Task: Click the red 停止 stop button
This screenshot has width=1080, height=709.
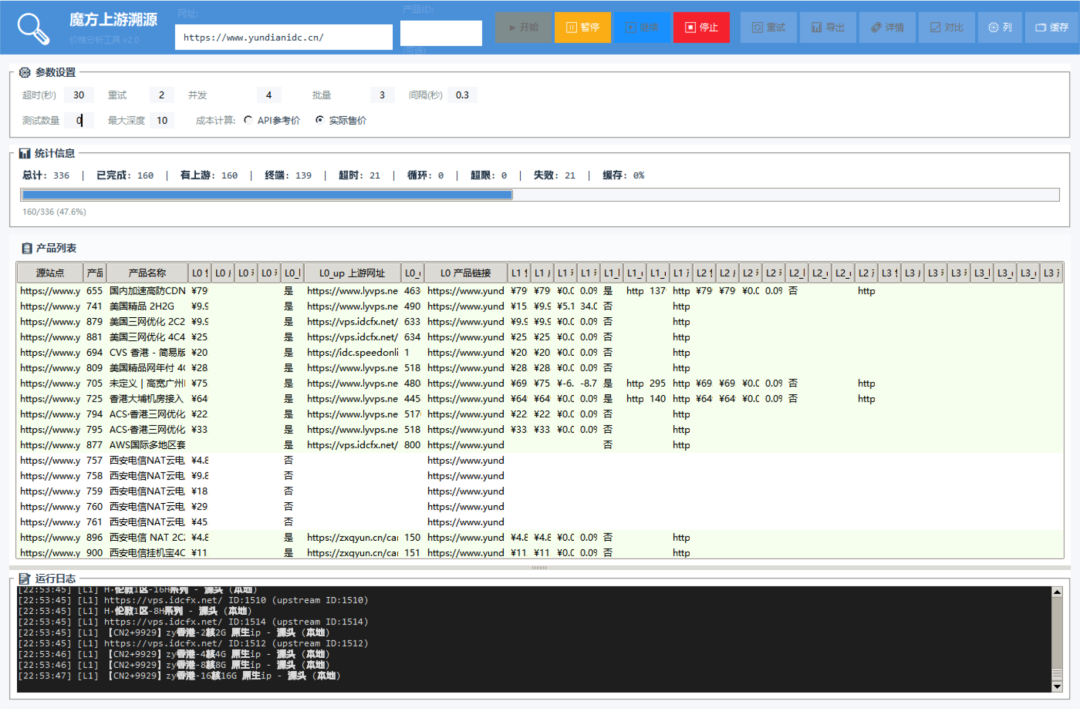Action: (701, 28)
